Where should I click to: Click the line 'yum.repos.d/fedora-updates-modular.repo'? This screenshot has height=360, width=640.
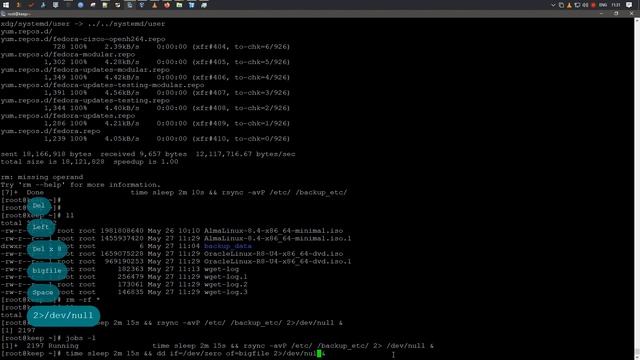click(85, 70)
